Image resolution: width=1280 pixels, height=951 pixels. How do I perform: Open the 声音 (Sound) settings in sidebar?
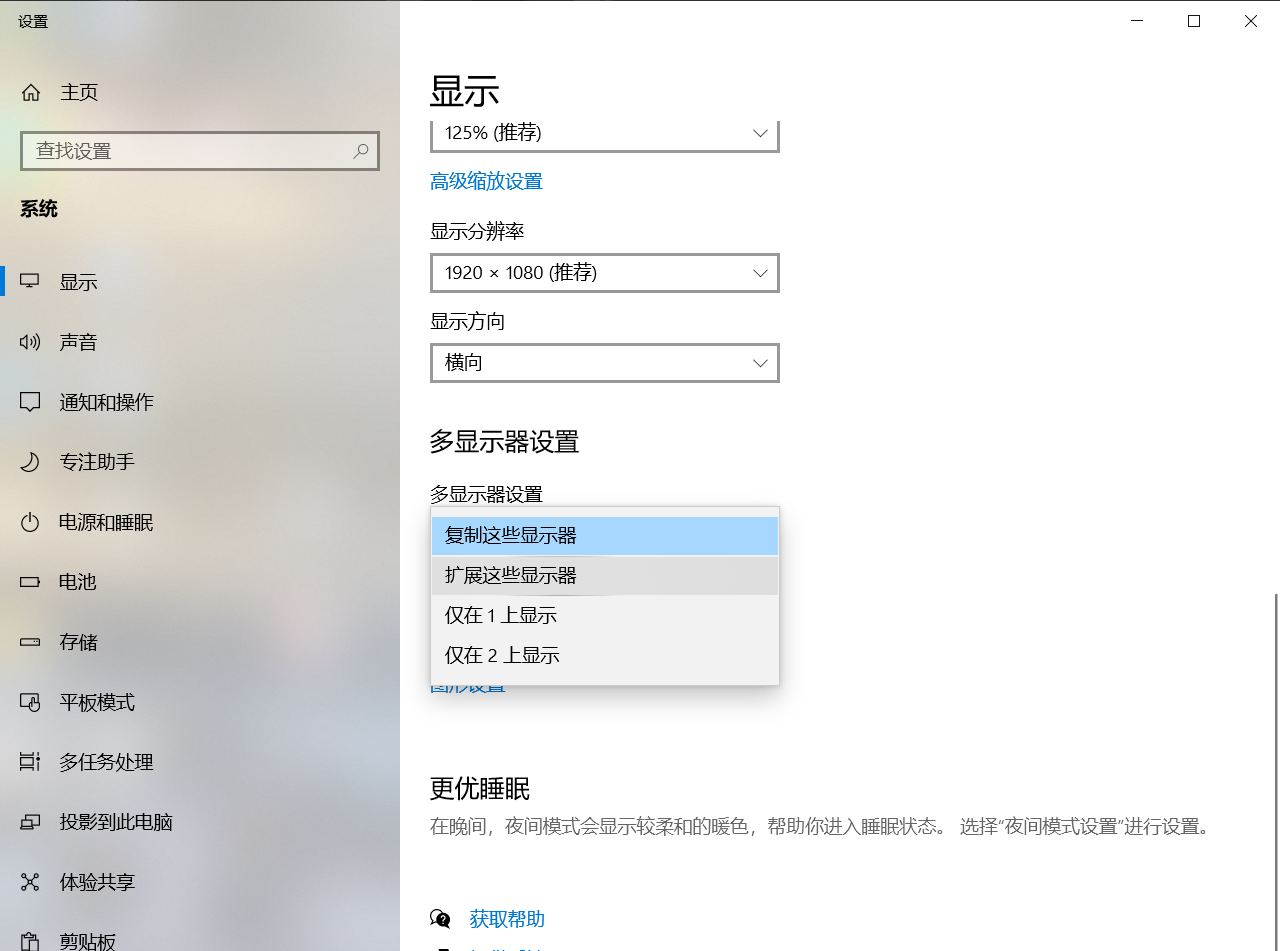click(x=78, y=341)
